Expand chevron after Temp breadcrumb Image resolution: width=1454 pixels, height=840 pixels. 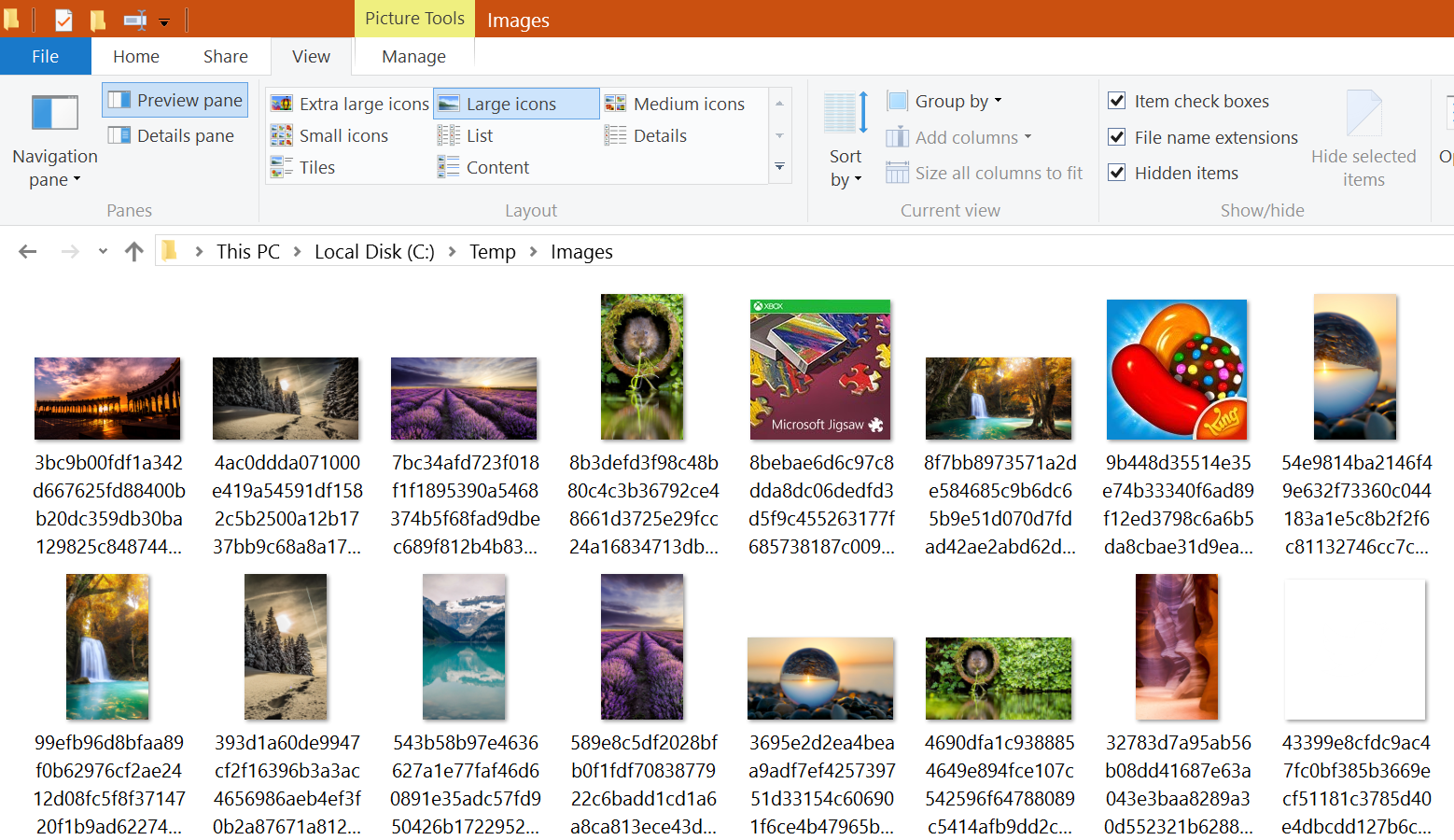click(534, 251)
